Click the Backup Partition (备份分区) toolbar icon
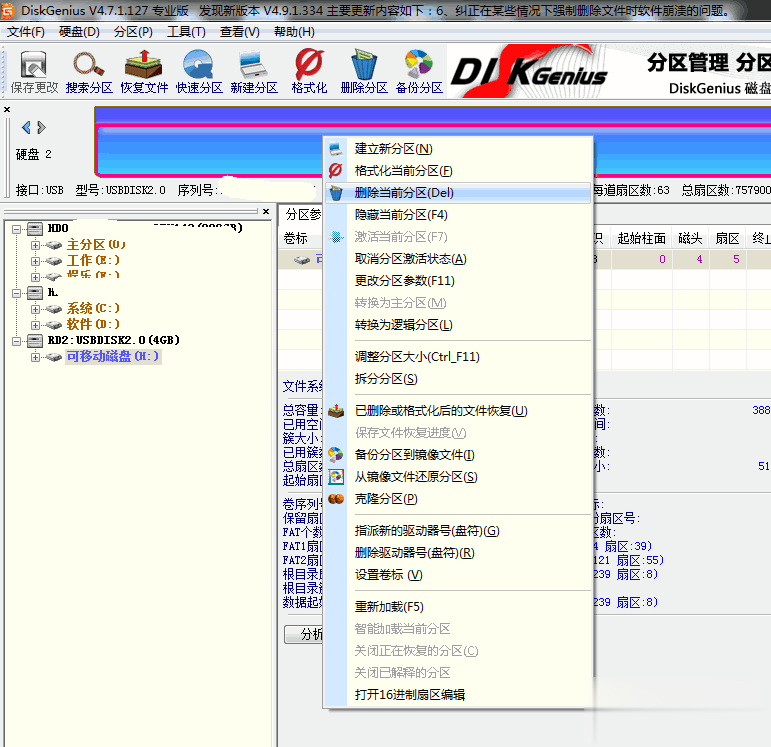The height and width of the screenshot is (747, 771). 419,65
